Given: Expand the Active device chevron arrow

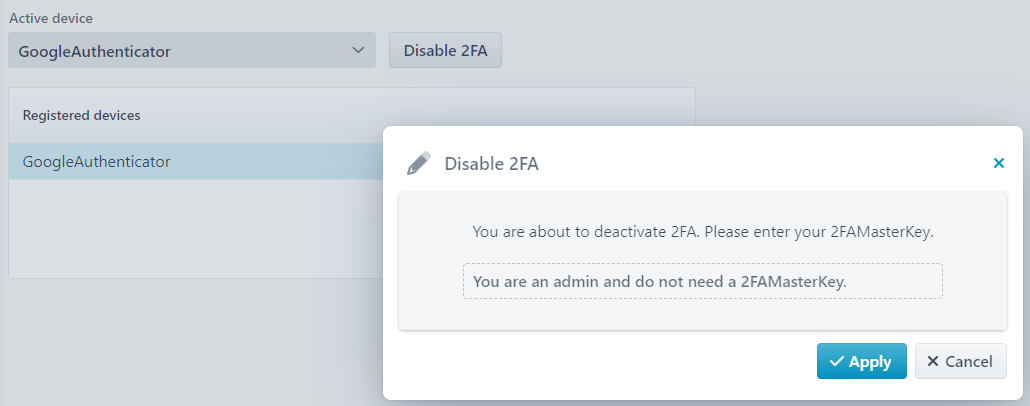Looking at the screenshot, I should [358, 50].
